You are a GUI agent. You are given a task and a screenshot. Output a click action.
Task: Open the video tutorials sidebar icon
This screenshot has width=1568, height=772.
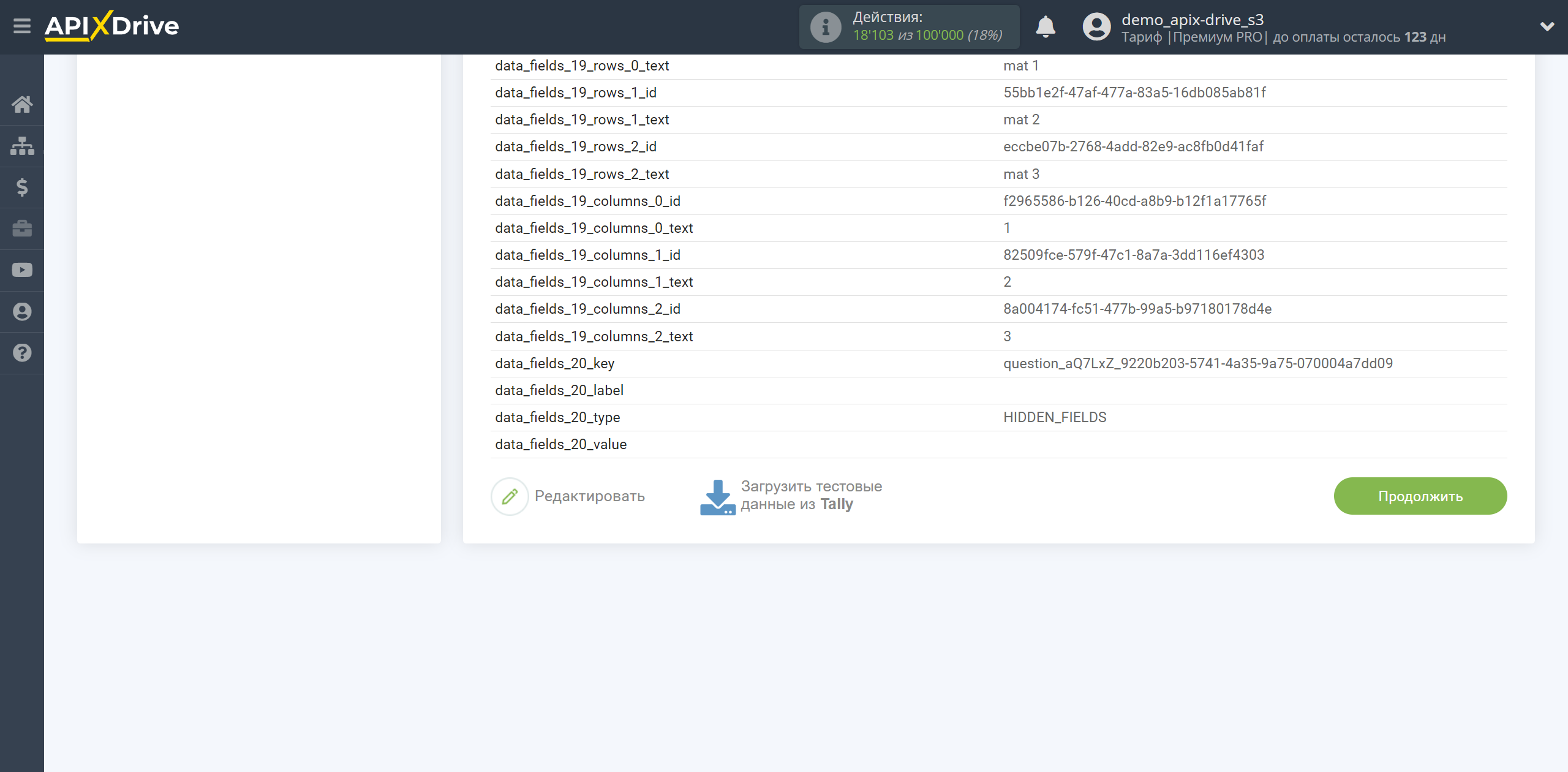22,270
